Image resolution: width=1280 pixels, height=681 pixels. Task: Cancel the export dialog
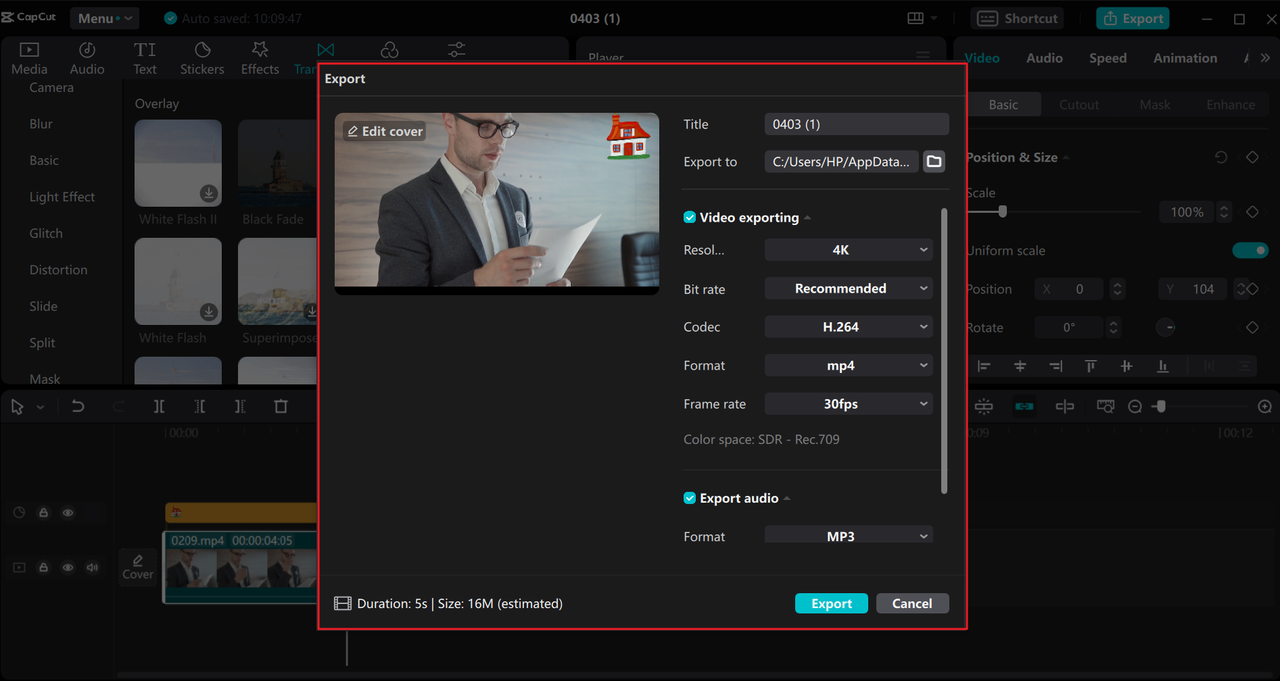912,603
